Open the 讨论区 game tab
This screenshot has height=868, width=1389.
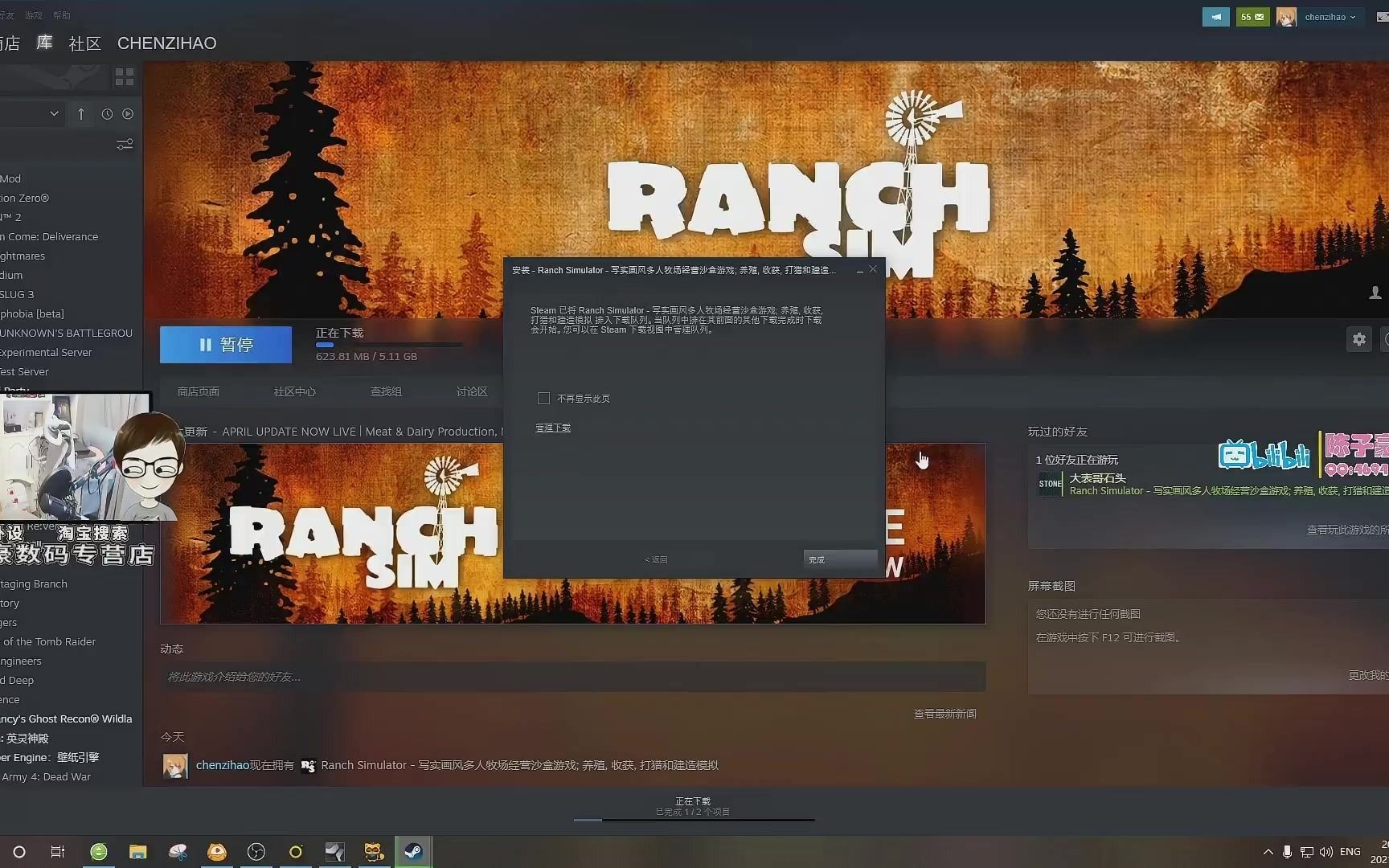pyautogui.click(x=472, y=391)
